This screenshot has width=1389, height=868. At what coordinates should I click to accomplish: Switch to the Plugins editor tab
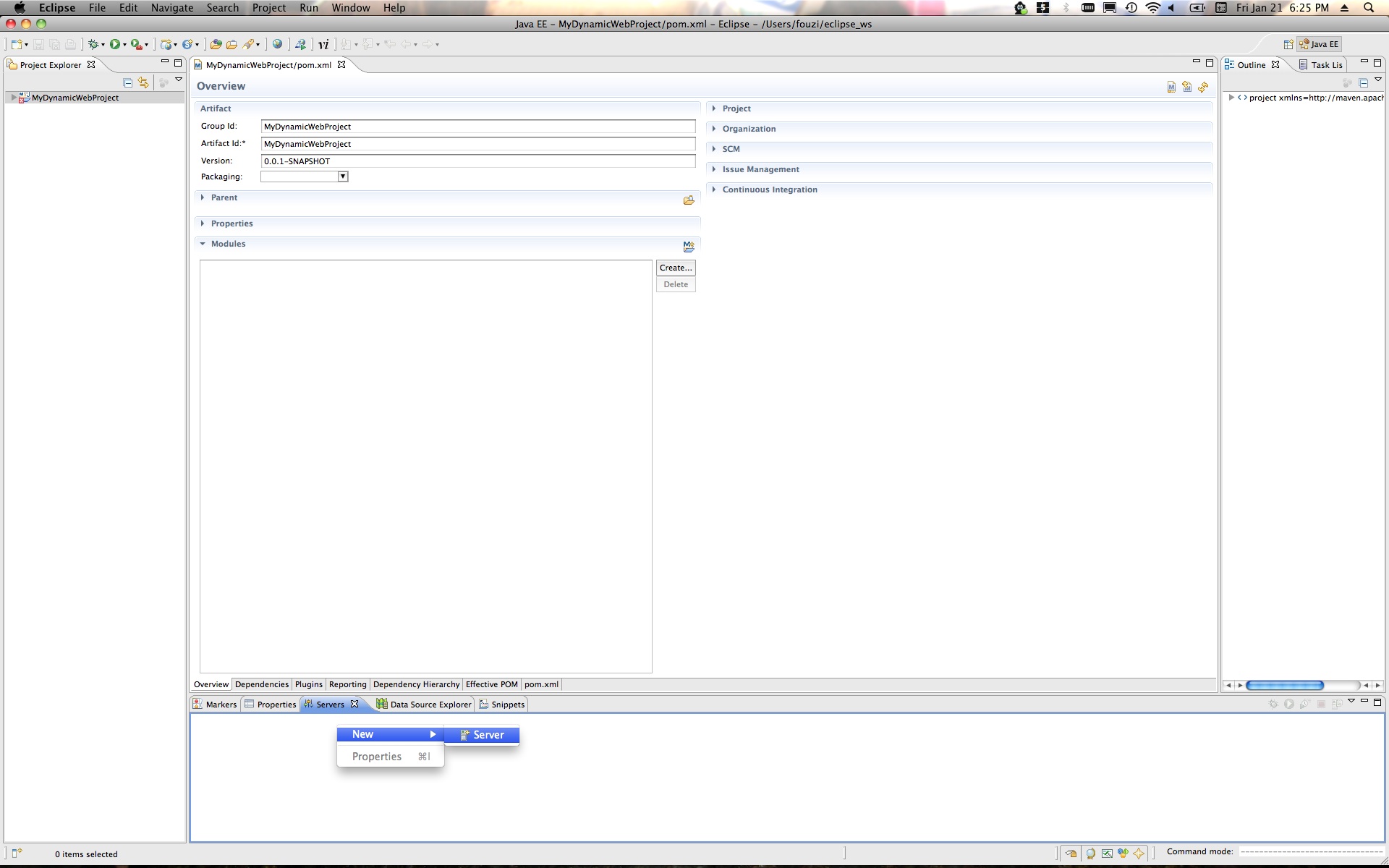pos(309,684)
